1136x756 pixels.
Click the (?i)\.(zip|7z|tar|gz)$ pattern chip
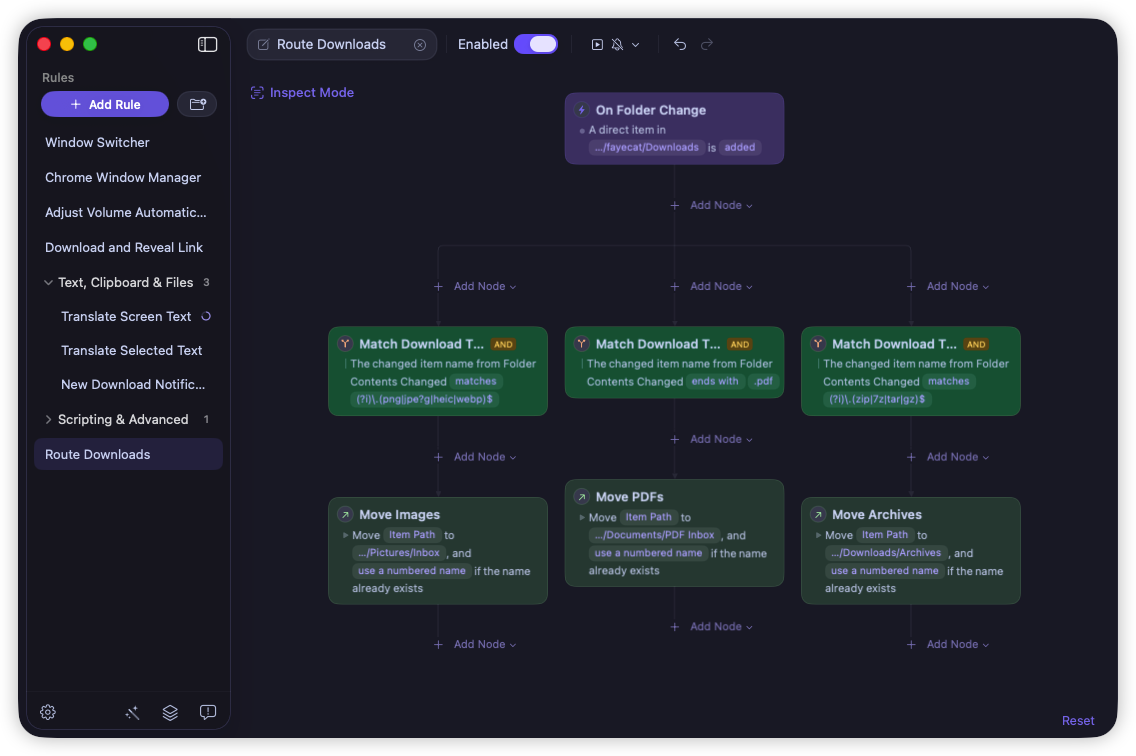click(877, 399)
